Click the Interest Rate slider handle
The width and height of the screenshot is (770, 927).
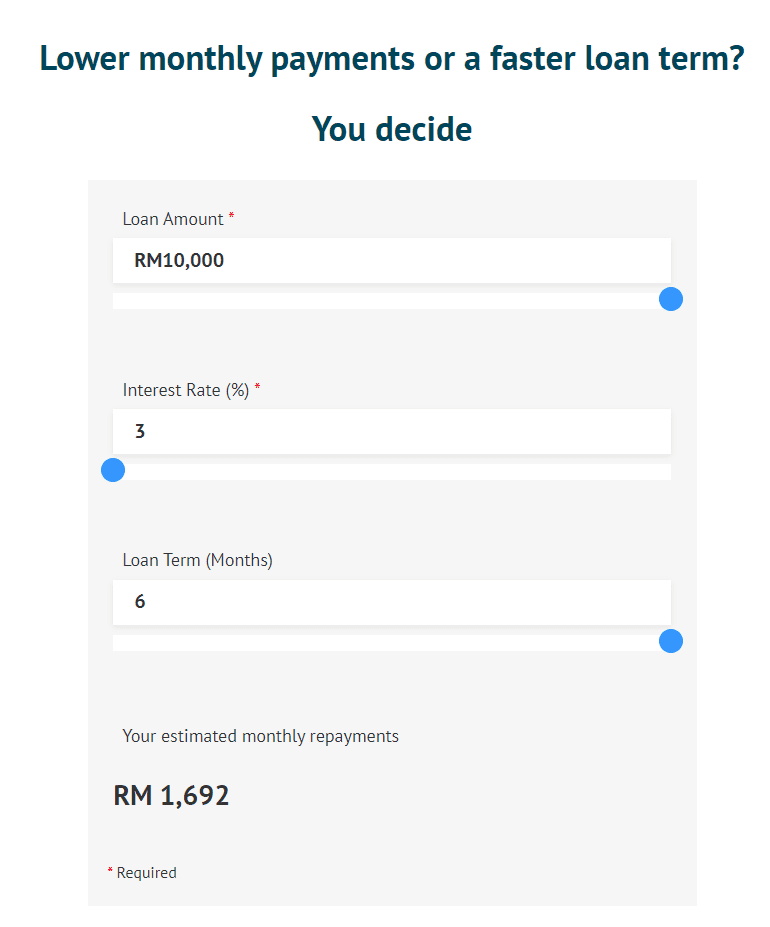click(x=113, y=470)
